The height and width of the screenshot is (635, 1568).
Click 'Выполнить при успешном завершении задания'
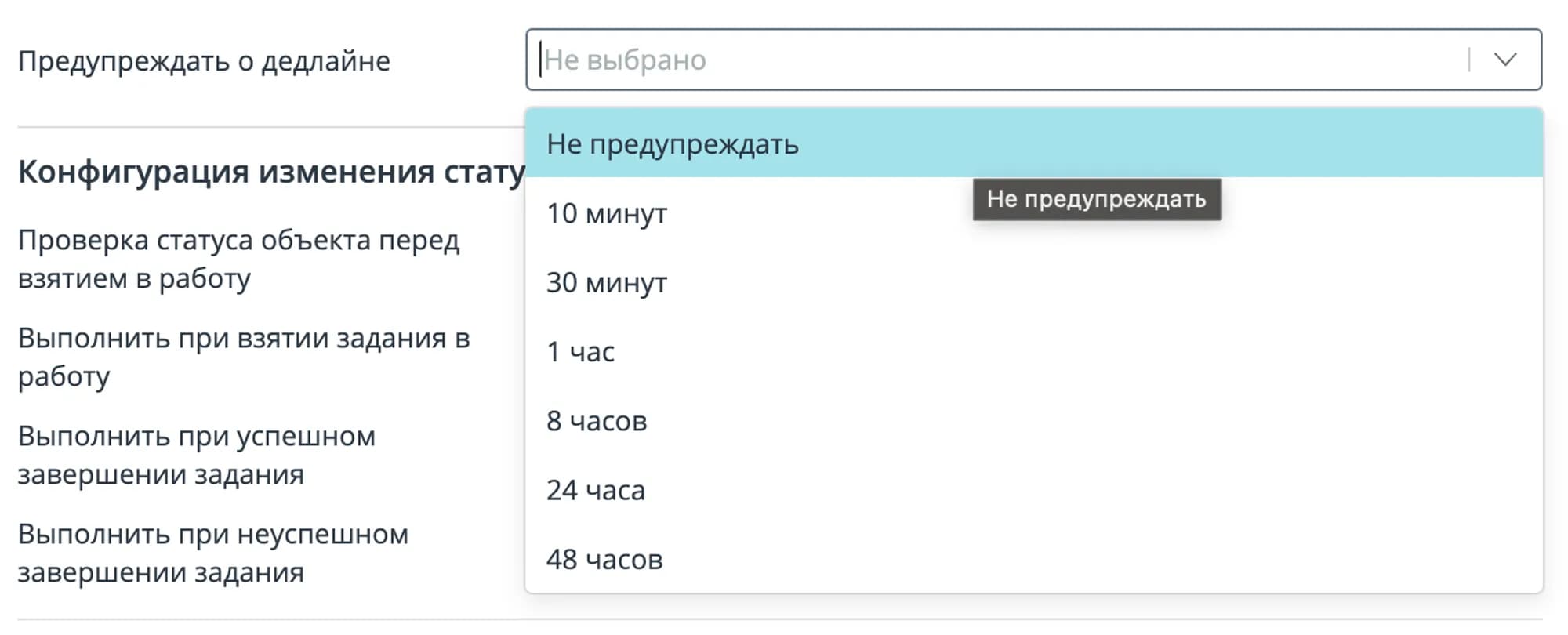(196, 455)
